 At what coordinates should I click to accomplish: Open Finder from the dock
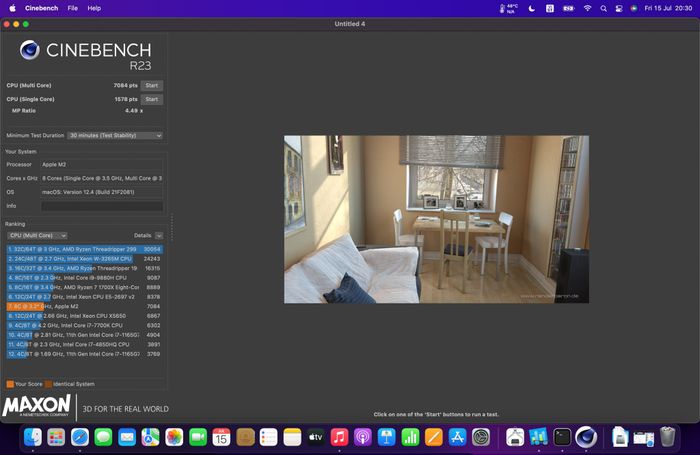pos(33,437)
